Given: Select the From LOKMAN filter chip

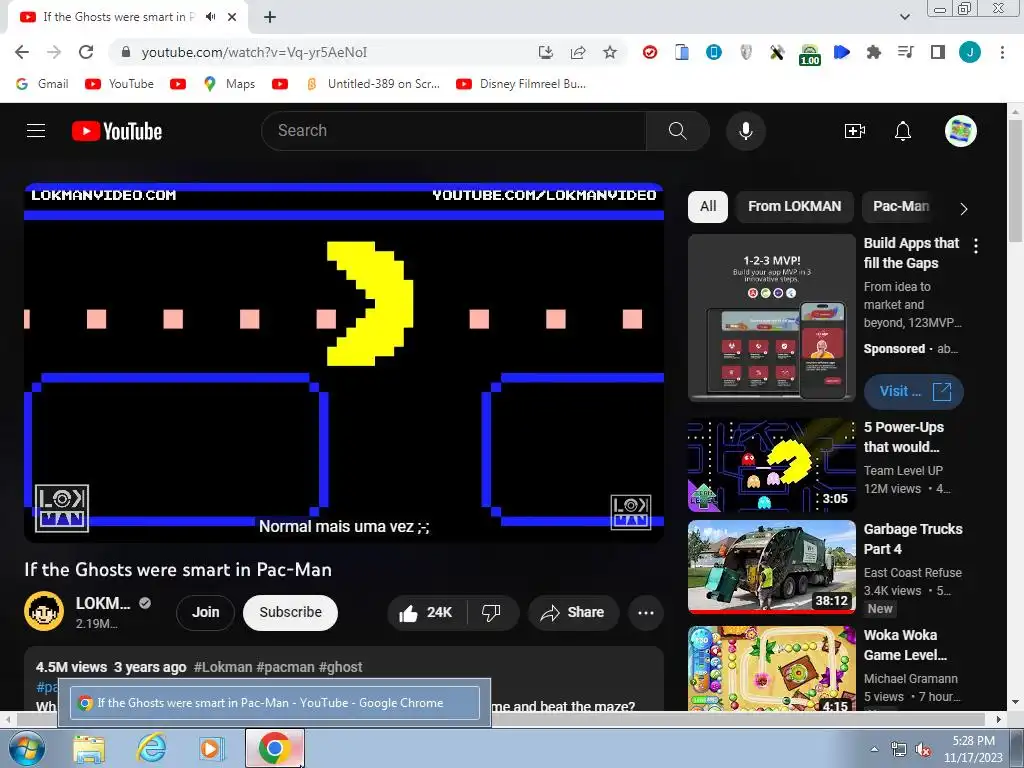Looking at the screenshot, I should [794, 206].
